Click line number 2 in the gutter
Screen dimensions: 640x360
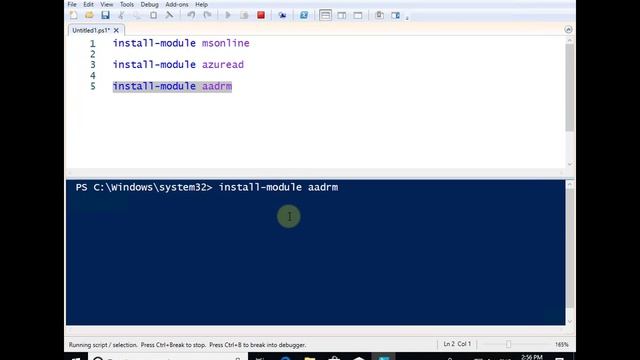(93, 54)
